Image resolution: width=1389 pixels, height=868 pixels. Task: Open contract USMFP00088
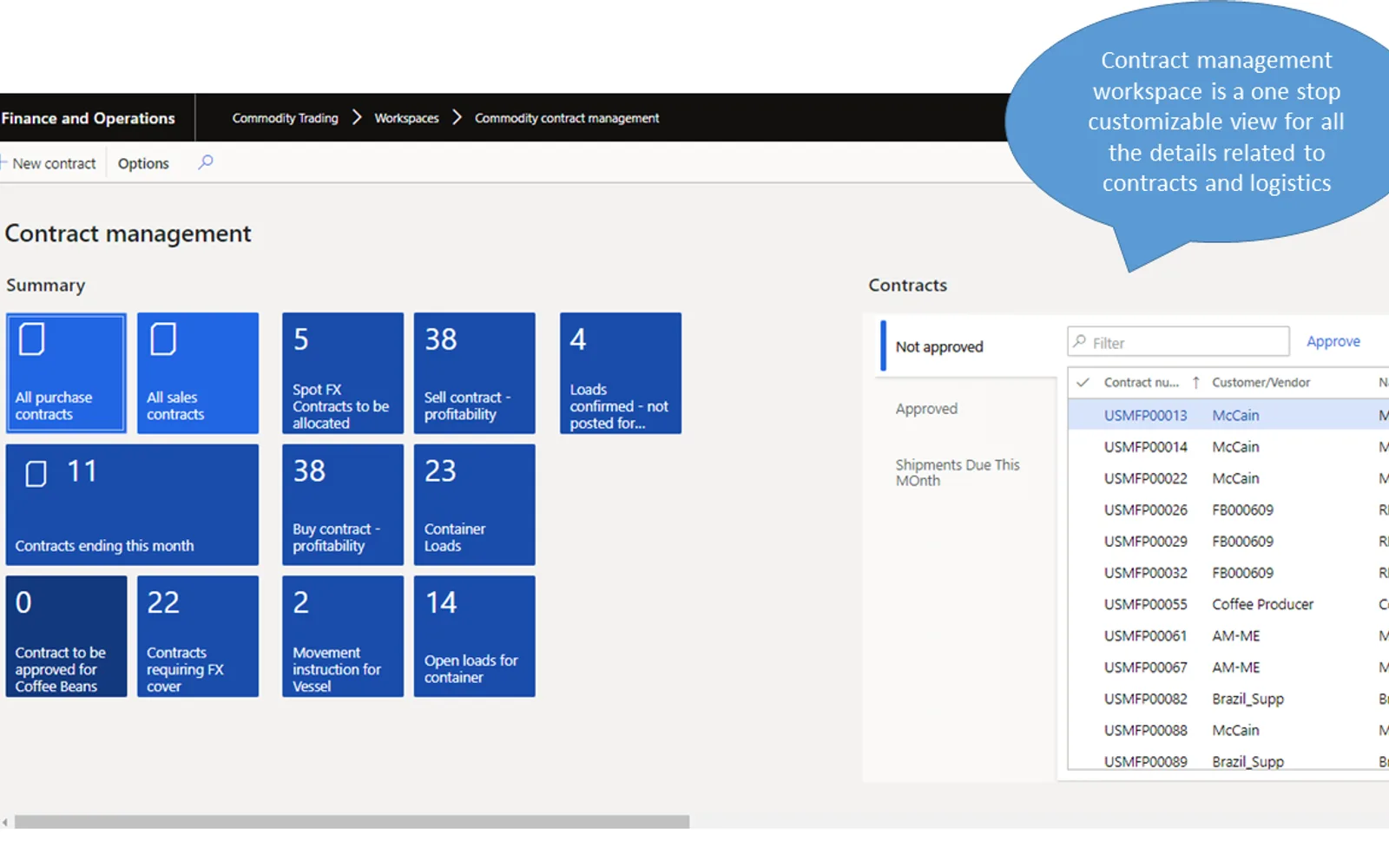click(1145, 730)
